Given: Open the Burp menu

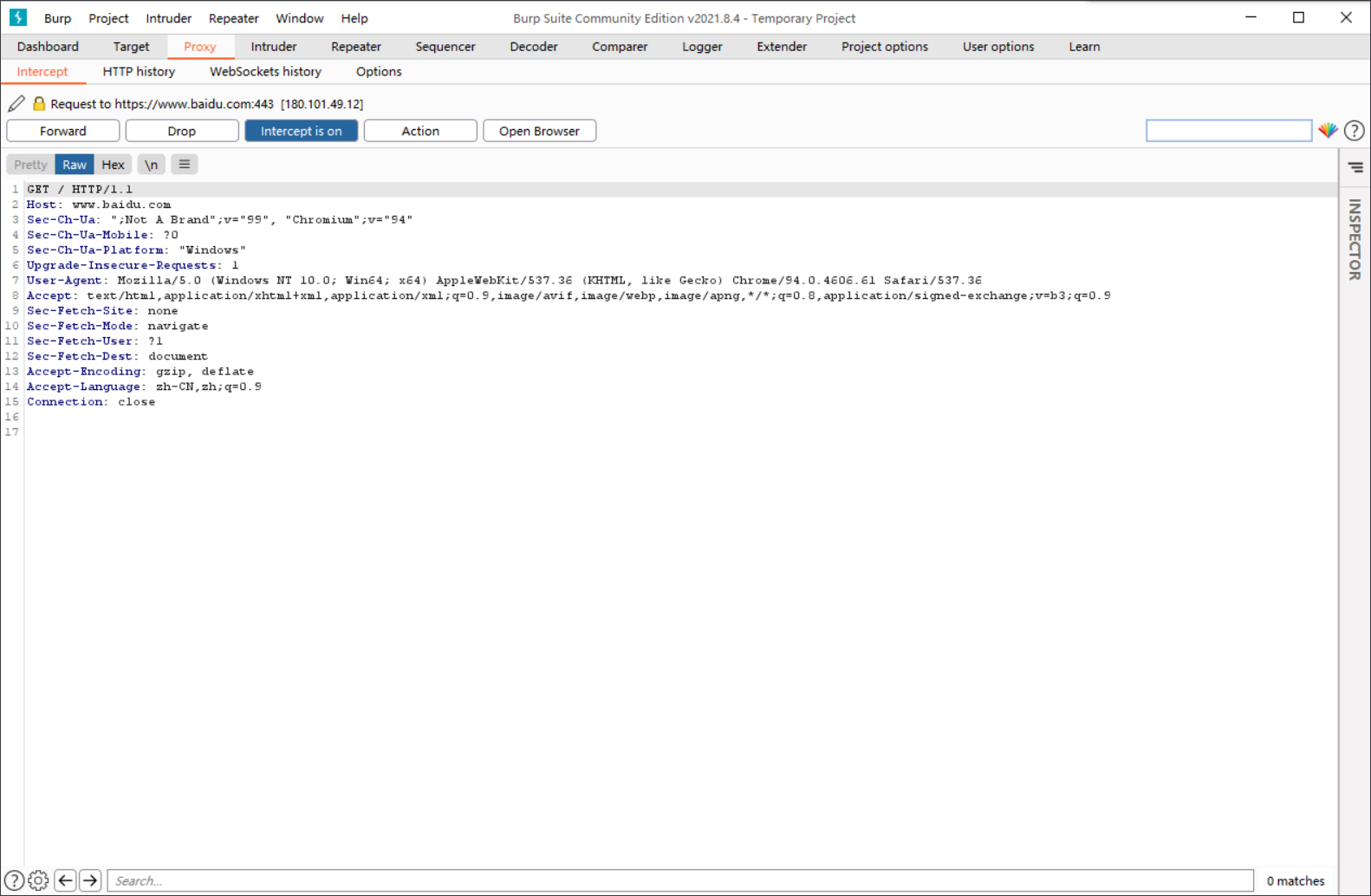Looking at the screenshot, I should pyautogui.click(x=57, y=18).
